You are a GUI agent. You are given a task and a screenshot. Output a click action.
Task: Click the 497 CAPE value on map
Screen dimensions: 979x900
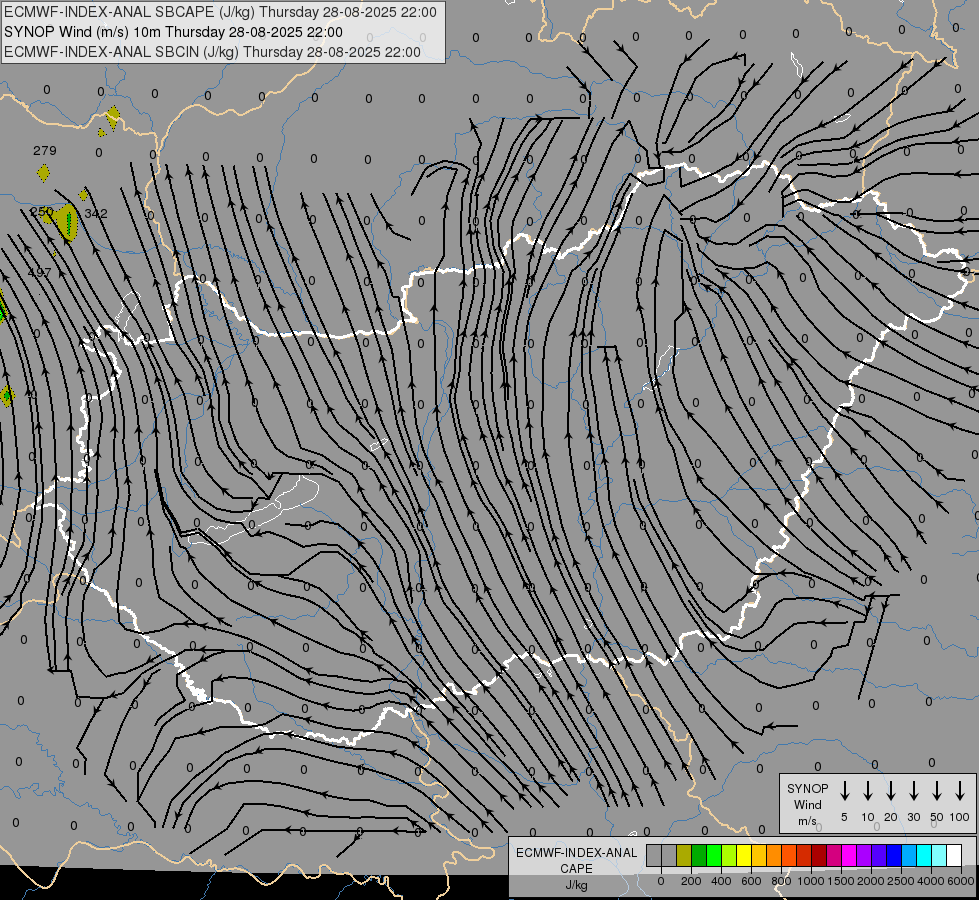pyautogui.click(x=39, y=273)
